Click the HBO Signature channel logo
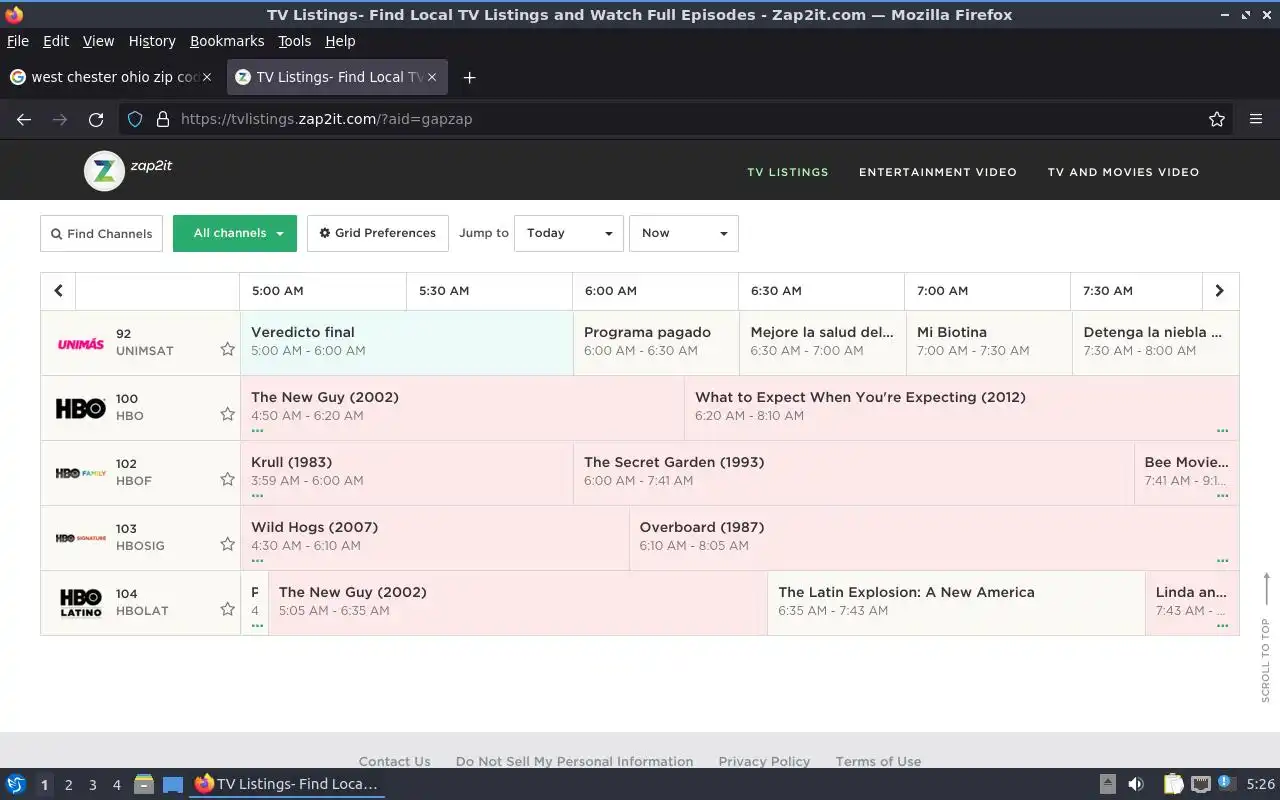 click(x=81, y=538)
